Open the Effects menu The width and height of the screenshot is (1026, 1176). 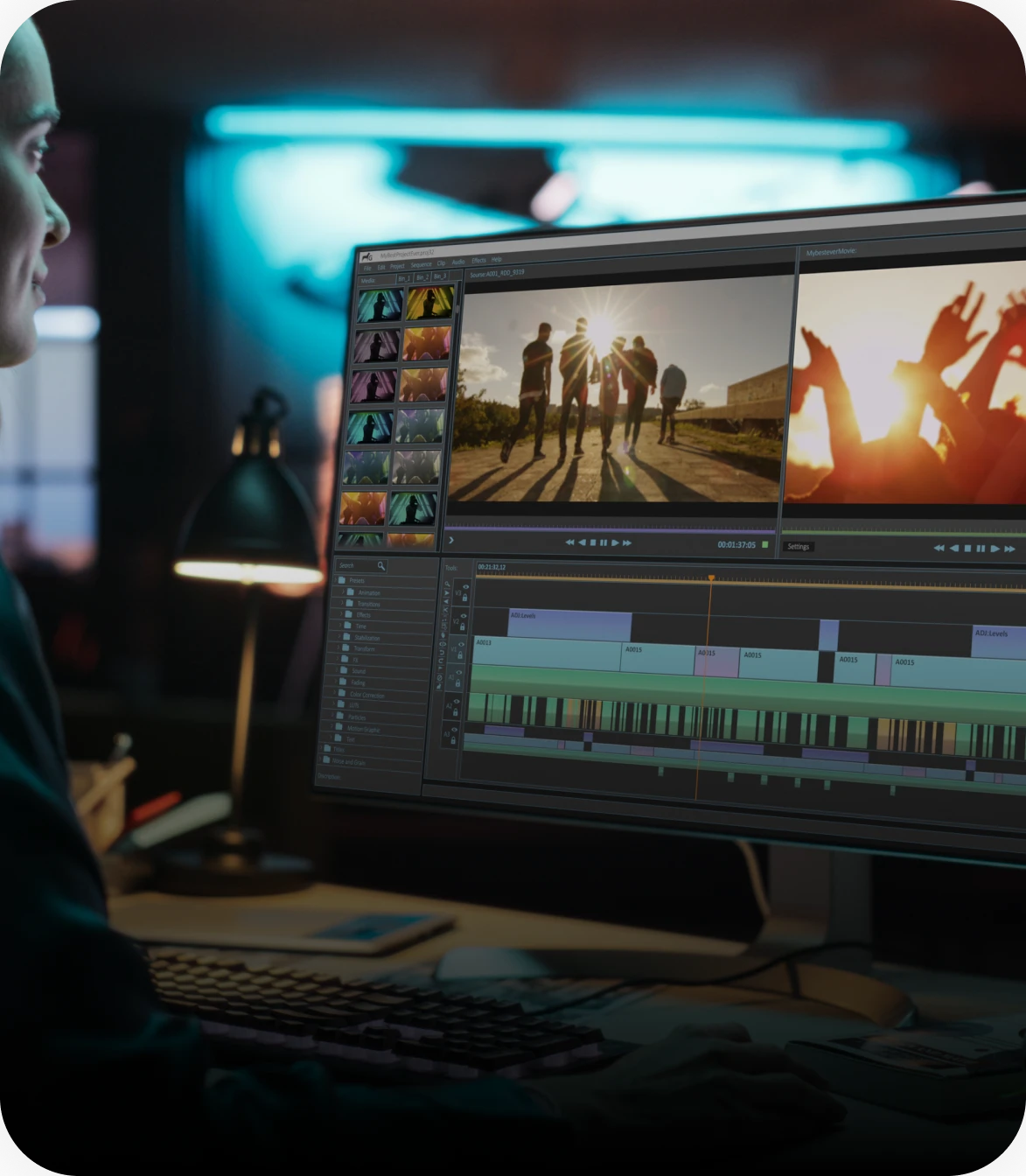478,261
